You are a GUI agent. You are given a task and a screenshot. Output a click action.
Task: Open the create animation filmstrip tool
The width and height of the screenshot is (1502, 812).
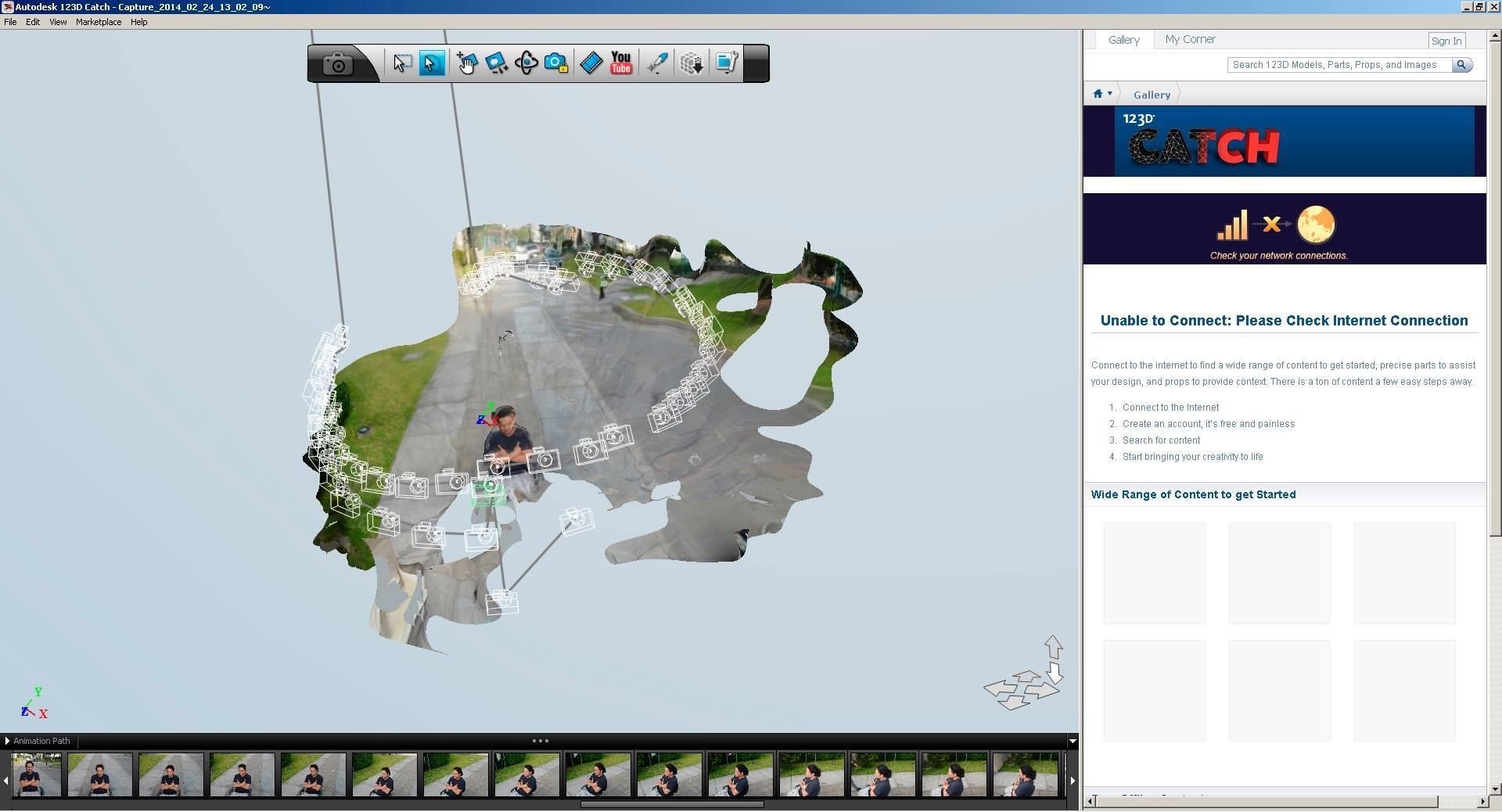coord(591,63)
